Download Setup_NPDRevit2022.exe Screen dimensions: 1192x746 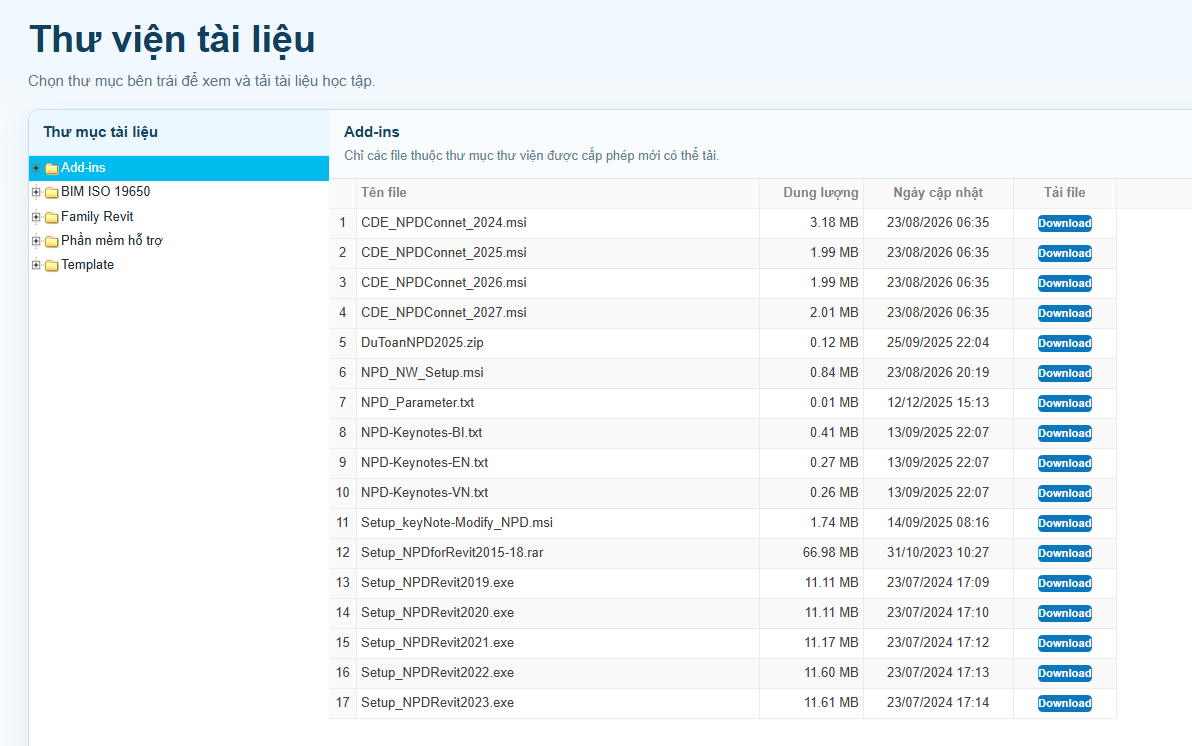pos(1064,673)
